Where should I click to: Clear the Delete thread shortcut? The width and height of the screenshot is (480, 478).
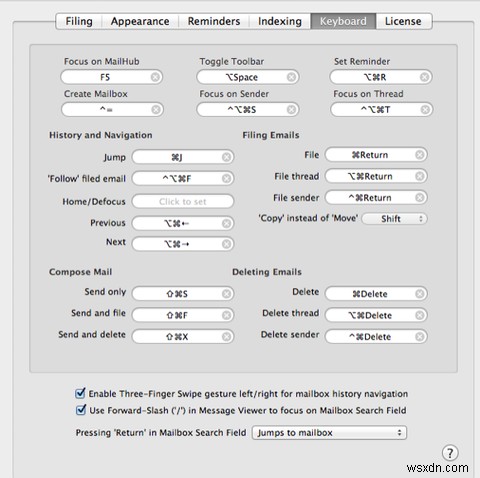(x=420, y=315)
